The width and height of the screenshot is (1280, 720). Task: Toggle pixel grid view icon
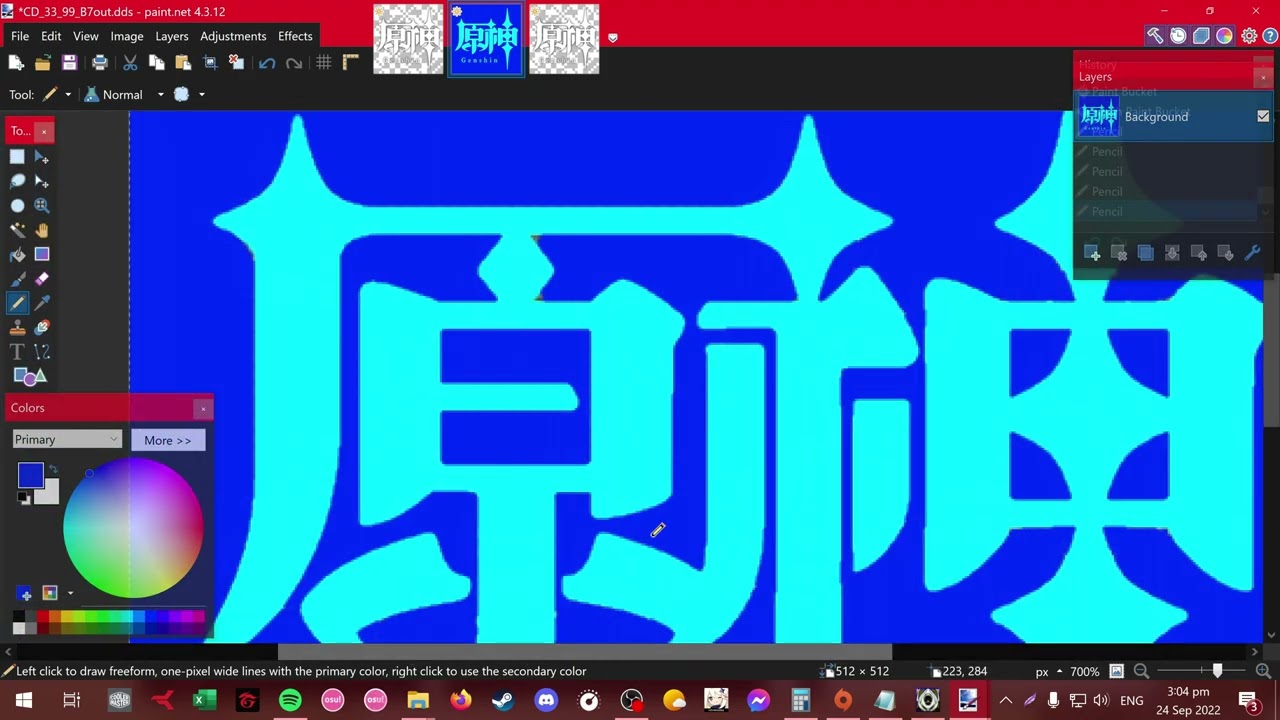pos(324,63)
